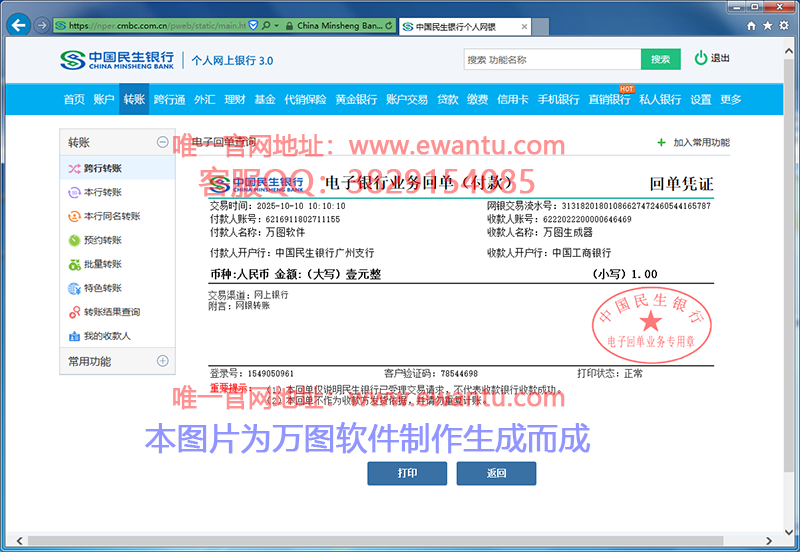Click the refresh icon in address bar

(389, 25)
